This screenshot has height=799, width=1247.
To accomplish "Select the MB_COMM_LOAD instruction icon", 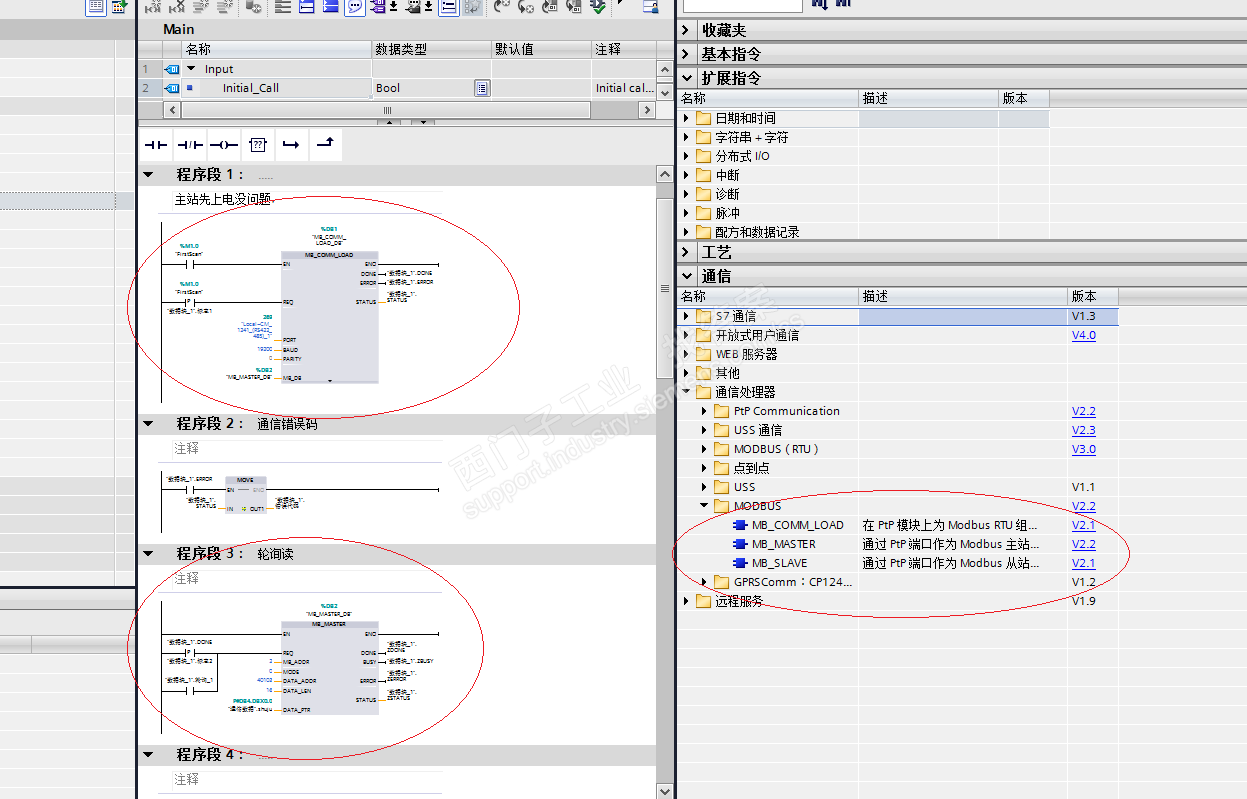I will 740,525.
